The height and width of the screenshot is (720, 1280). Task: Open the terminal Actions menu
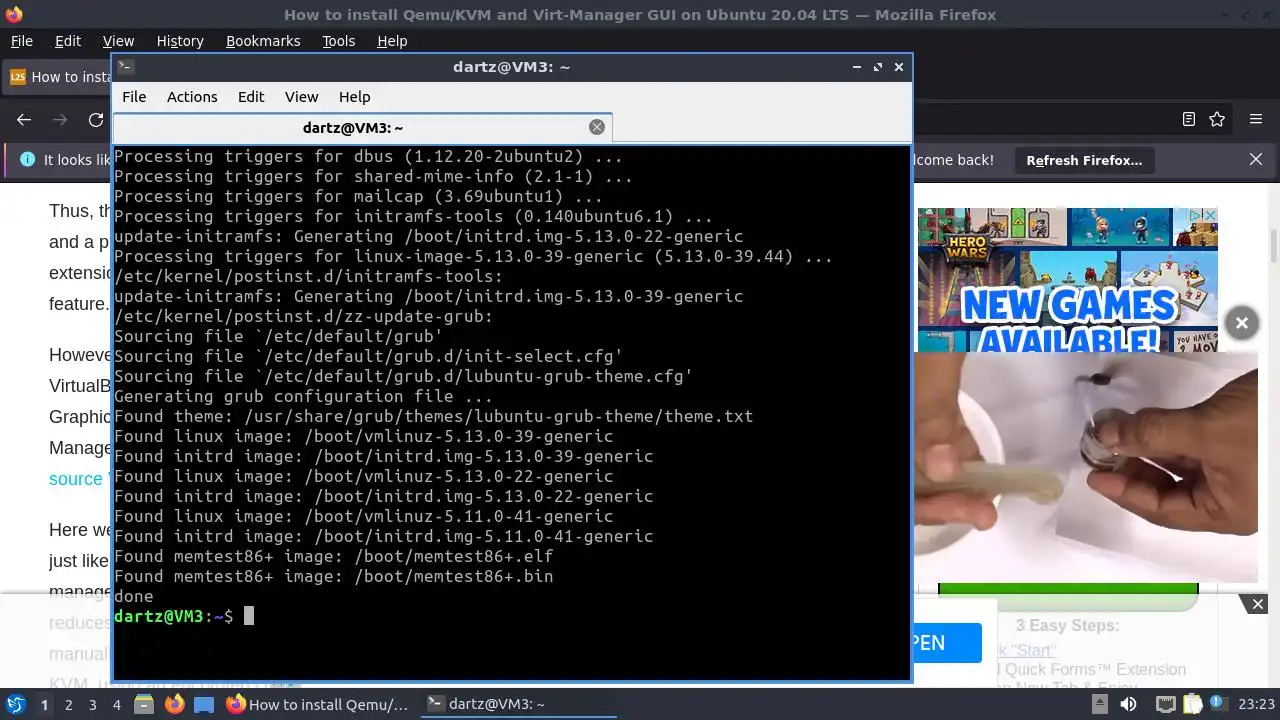(x=192, y=97)
